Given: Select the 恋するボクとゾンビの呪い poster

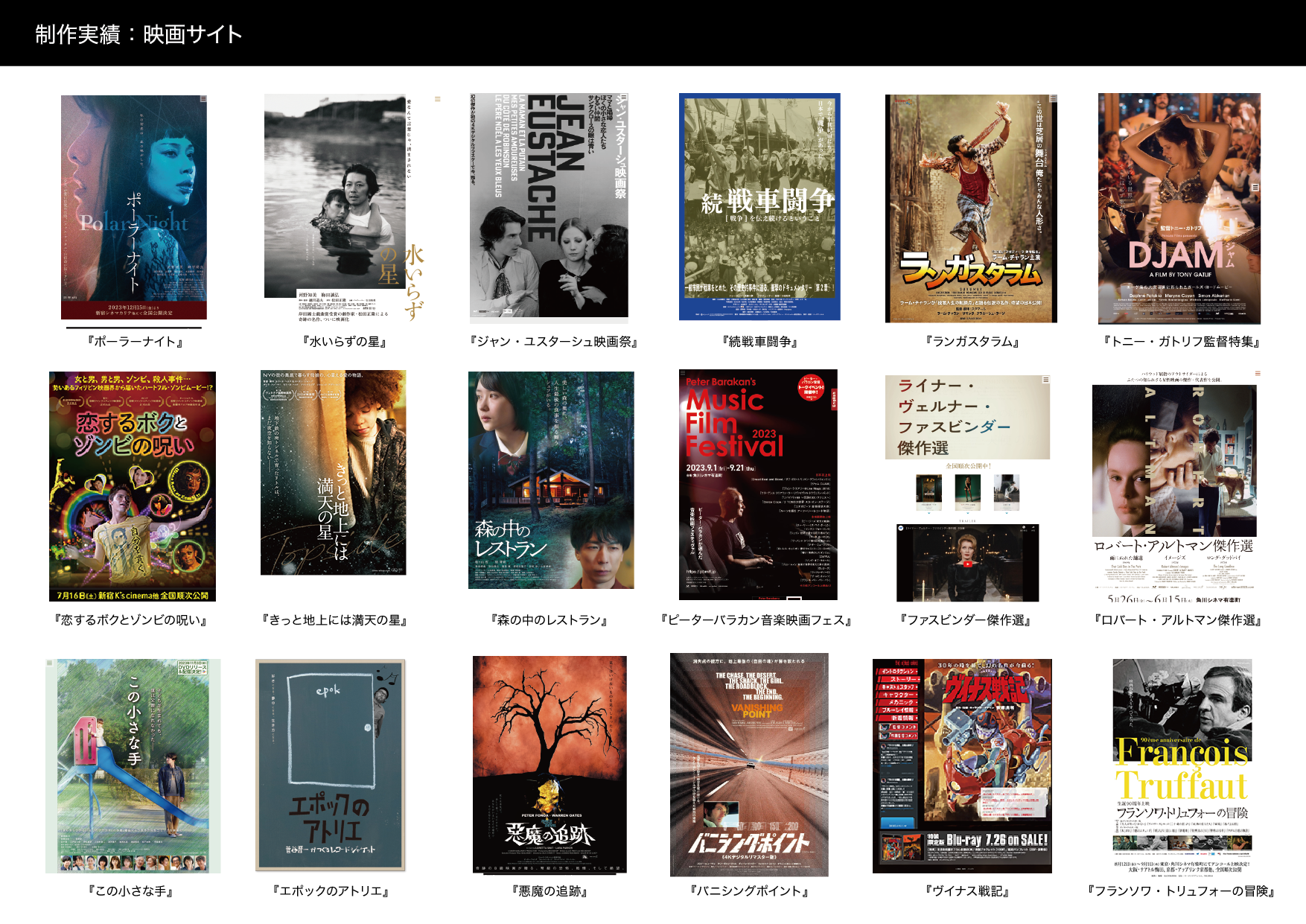Looking at the screenshot, I should [133, 485].
